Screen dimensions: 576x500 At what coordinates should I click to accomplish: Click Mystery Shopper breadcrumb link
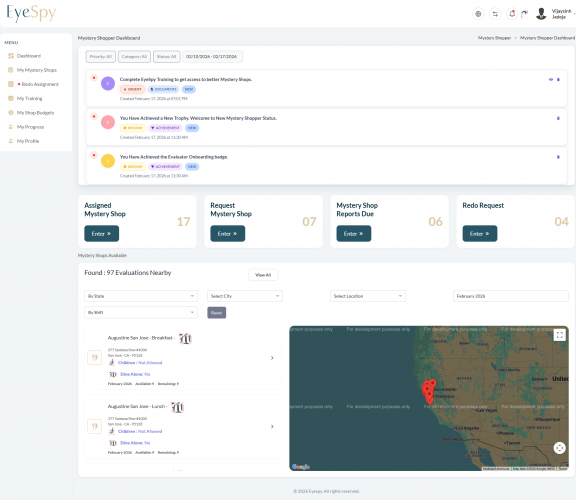[494, 38]
